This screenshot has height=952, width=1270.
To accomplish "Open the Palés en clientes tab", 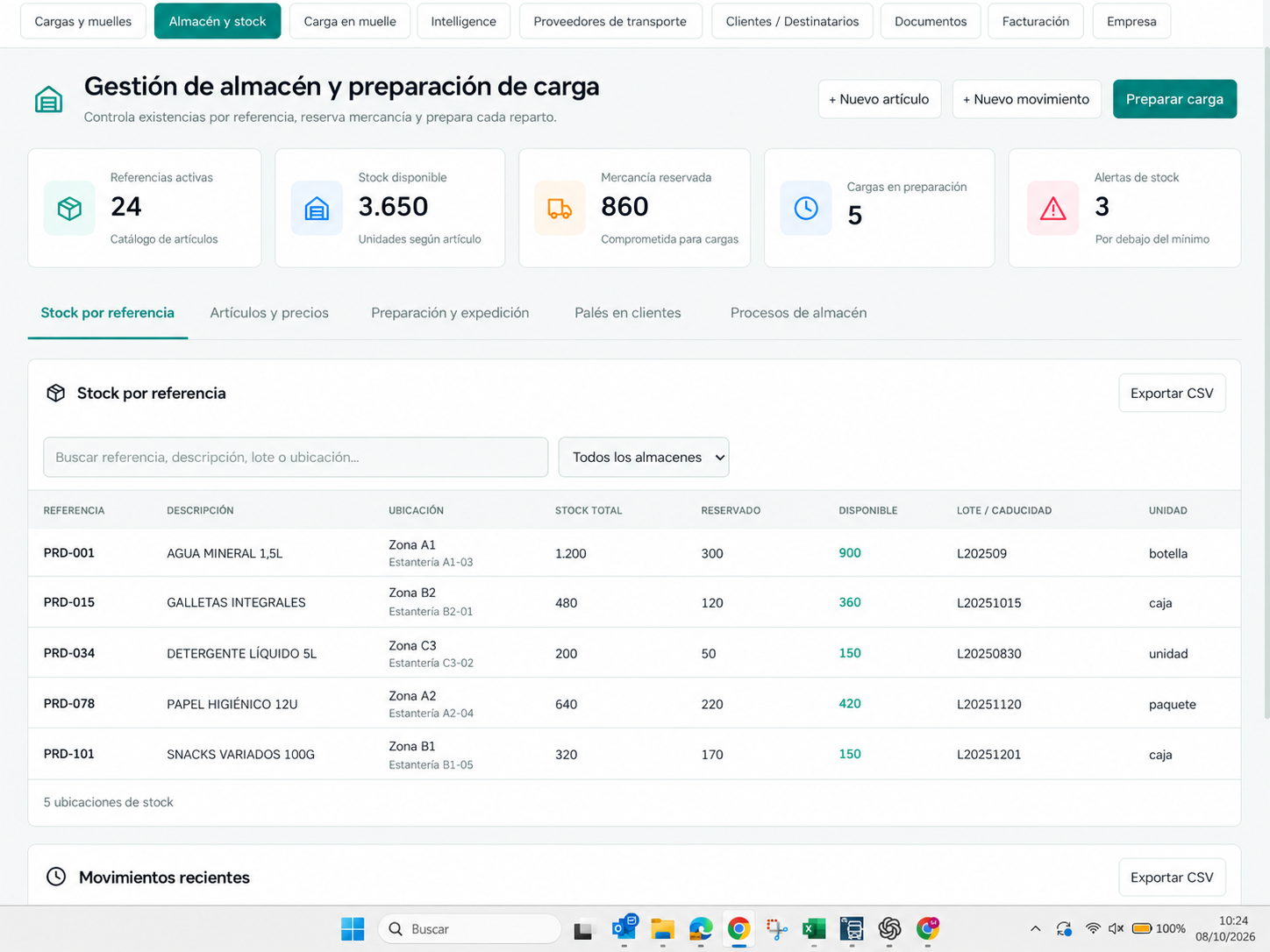I will [628, 313].
